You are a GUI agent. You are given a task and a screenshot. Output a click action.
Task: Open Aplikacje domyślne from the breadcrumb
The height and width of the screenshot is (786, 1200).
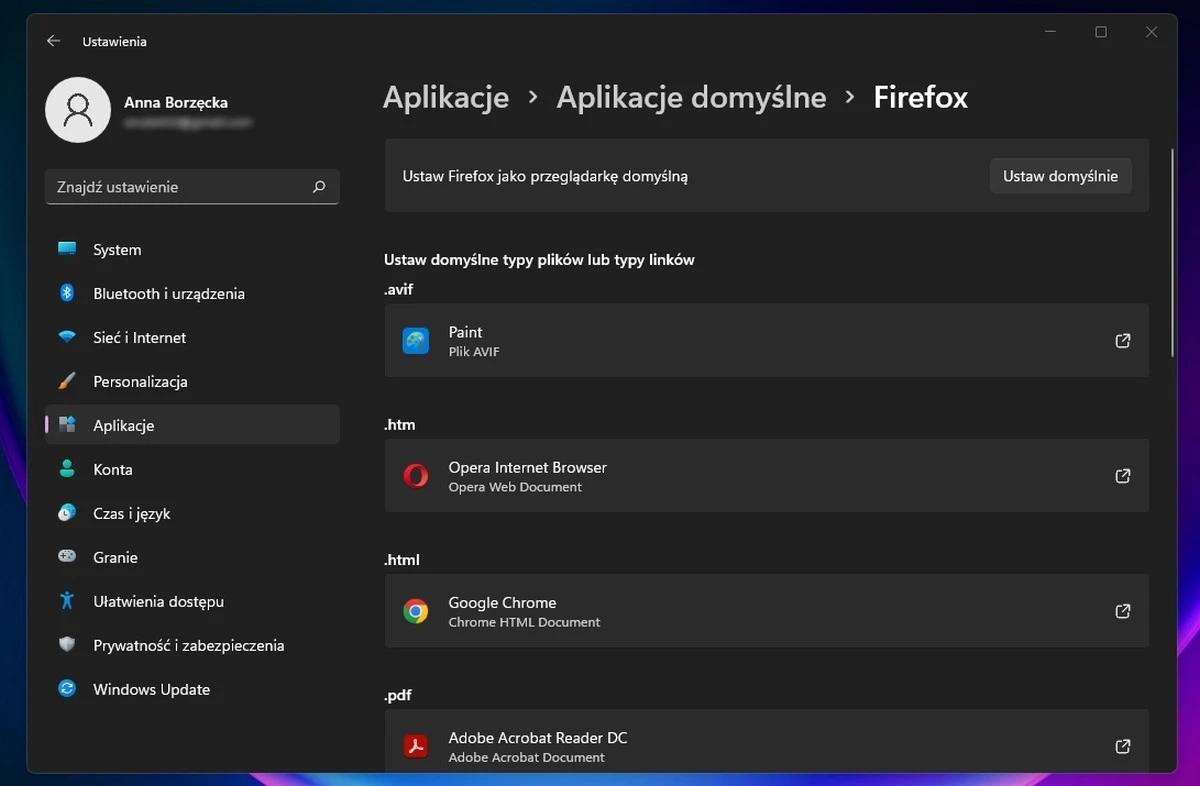691,97
